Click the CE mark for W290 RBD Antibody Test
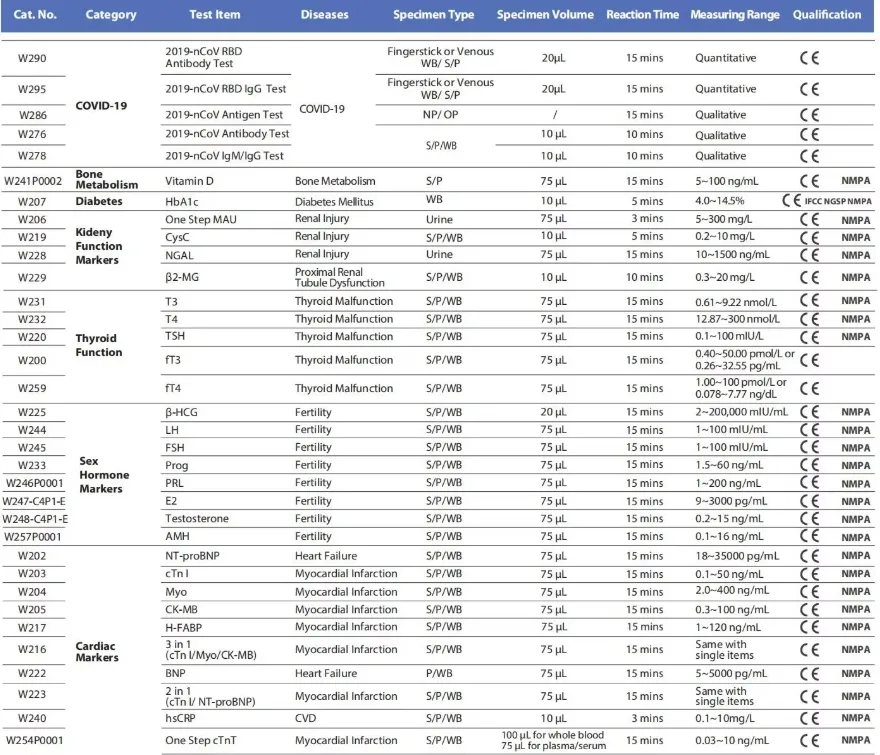The height and width of the screenshot is (755, 880). (810, 59)
